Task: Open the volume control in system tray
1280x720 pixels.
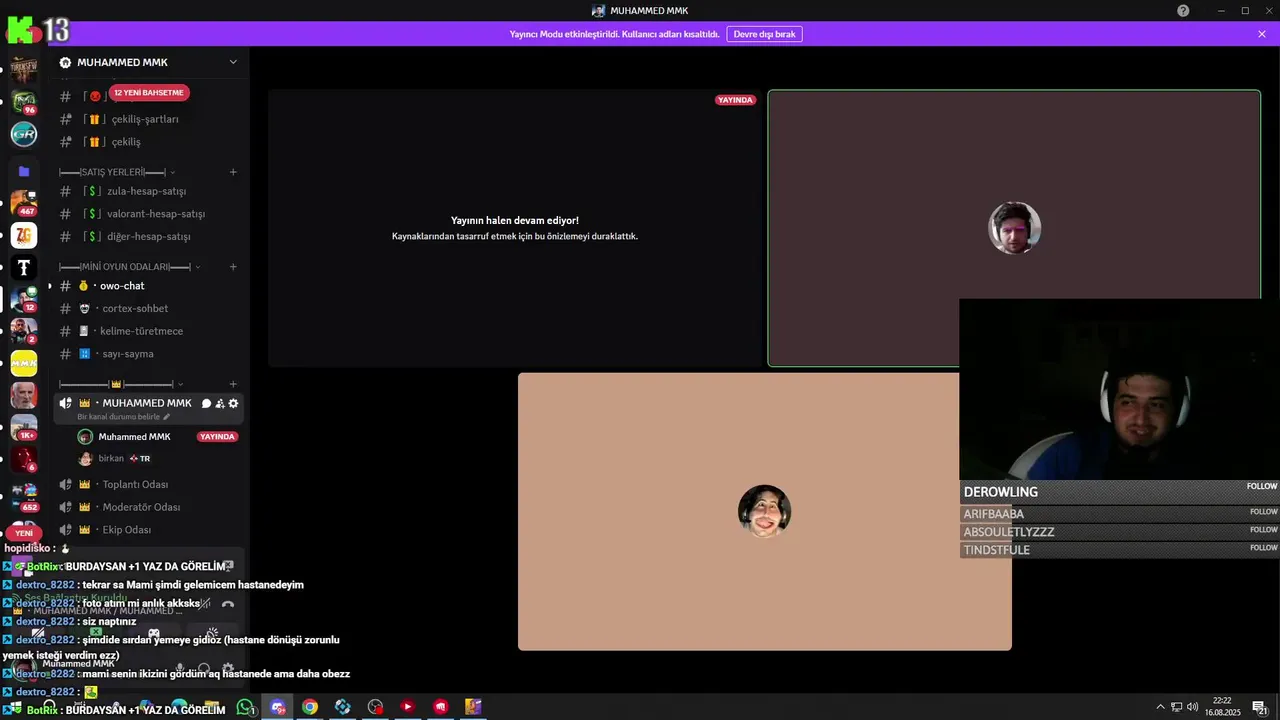Action: (1192, 707)
